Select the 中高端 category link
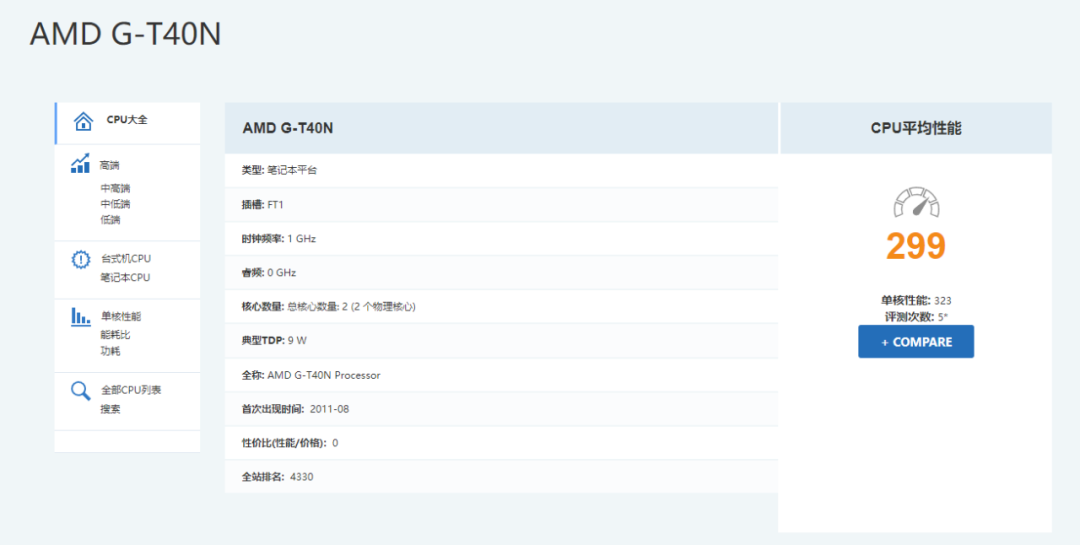1080x545 pixels. (x=115, y=188)
